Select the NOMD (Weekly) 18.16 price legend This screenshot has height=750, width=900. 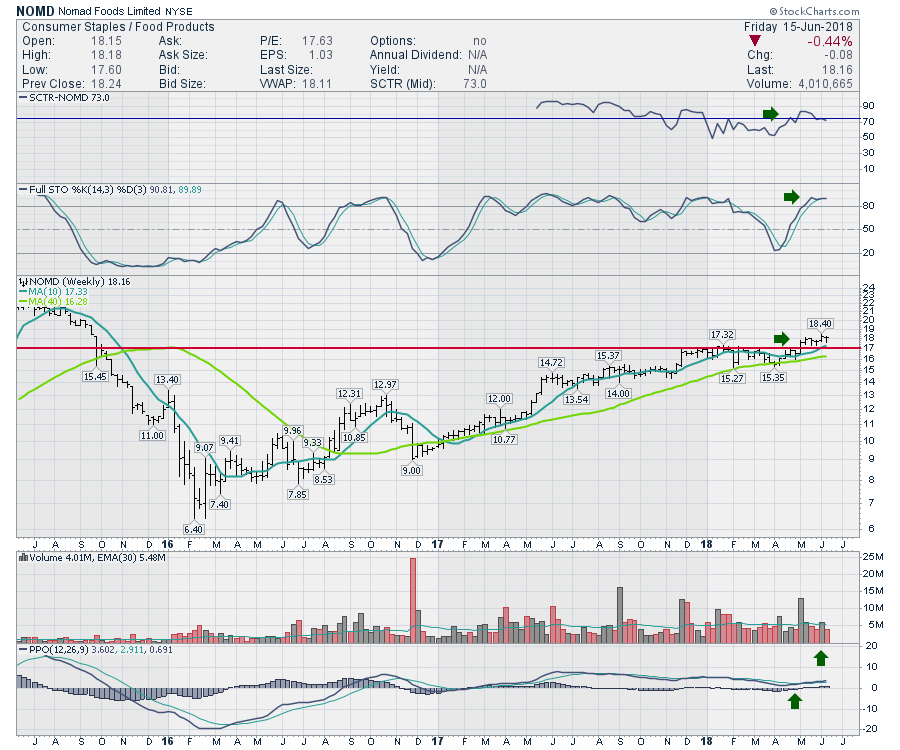point(75,282)
